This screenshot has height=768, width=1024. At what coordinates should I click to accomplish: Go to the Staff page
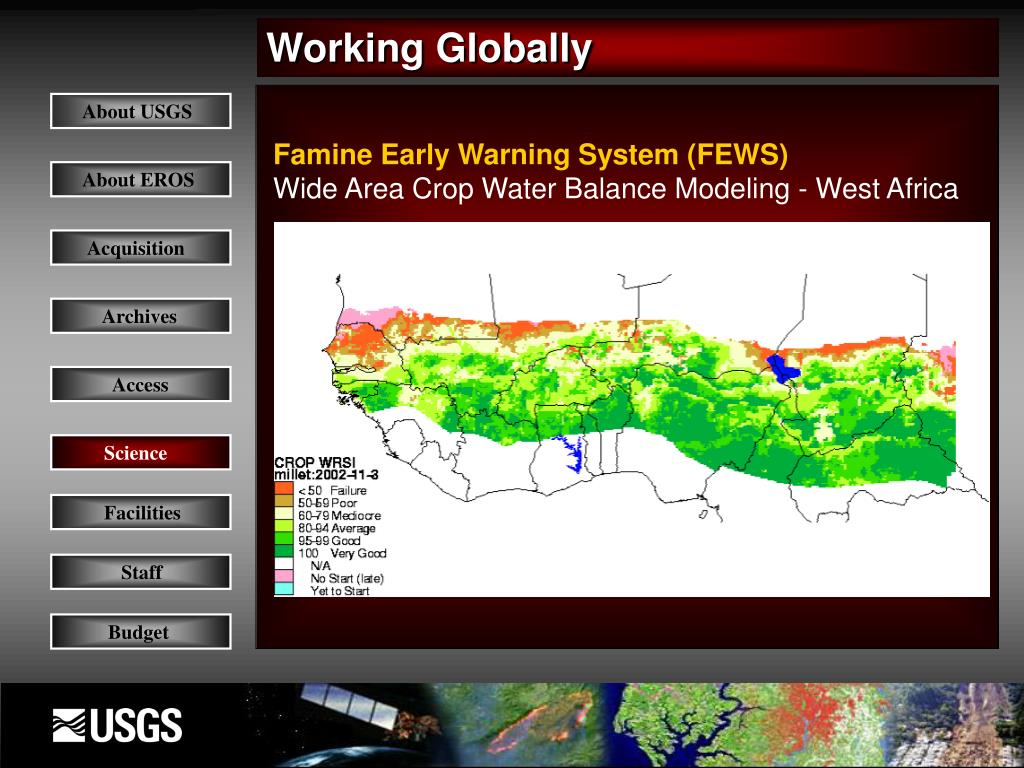[140, 572]
